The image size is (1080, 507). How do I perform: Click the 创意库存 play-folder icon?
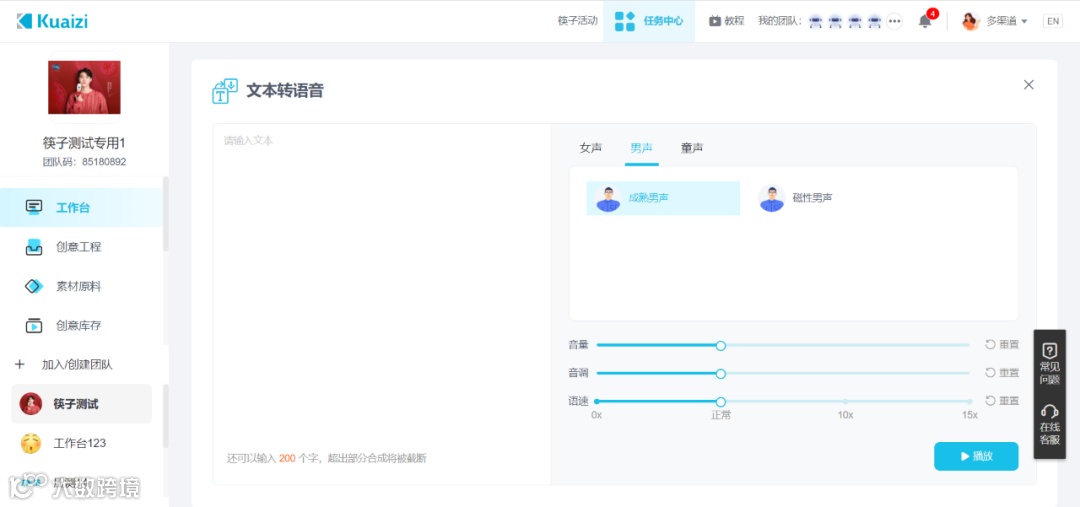coord(34,325)
